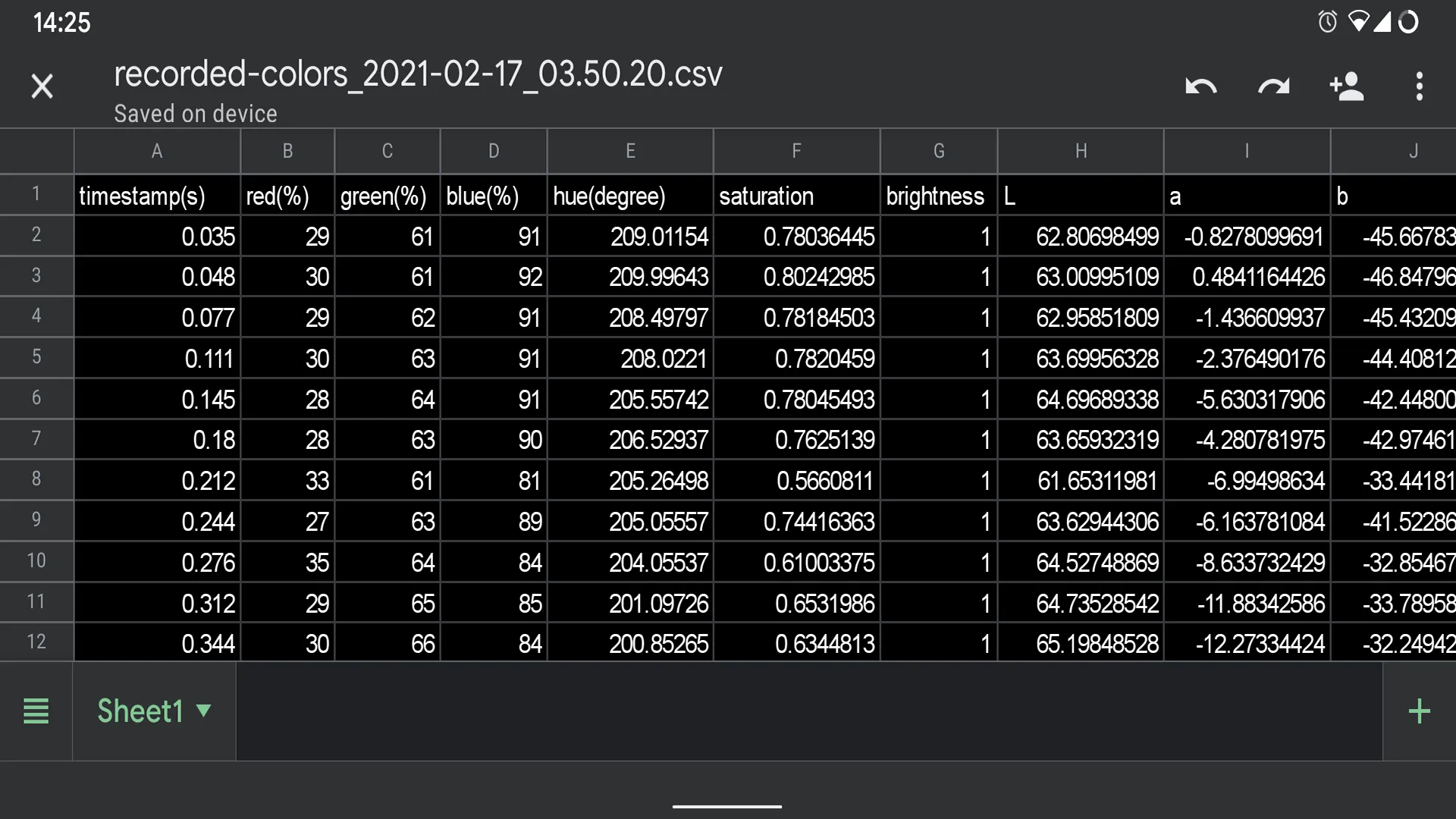Screen dimensions: 1456x819
Task: Select cell with value 0.80242985
Action: pyautogui.click(x=796, y=277)
